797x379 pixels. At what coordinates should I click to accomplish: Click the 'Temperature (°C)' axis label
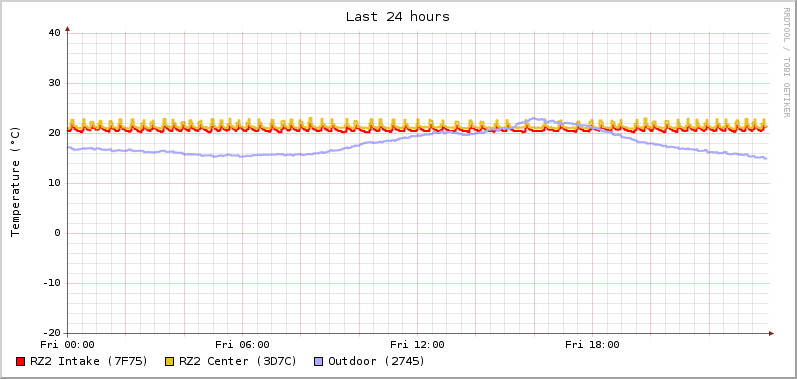(15, 182)
